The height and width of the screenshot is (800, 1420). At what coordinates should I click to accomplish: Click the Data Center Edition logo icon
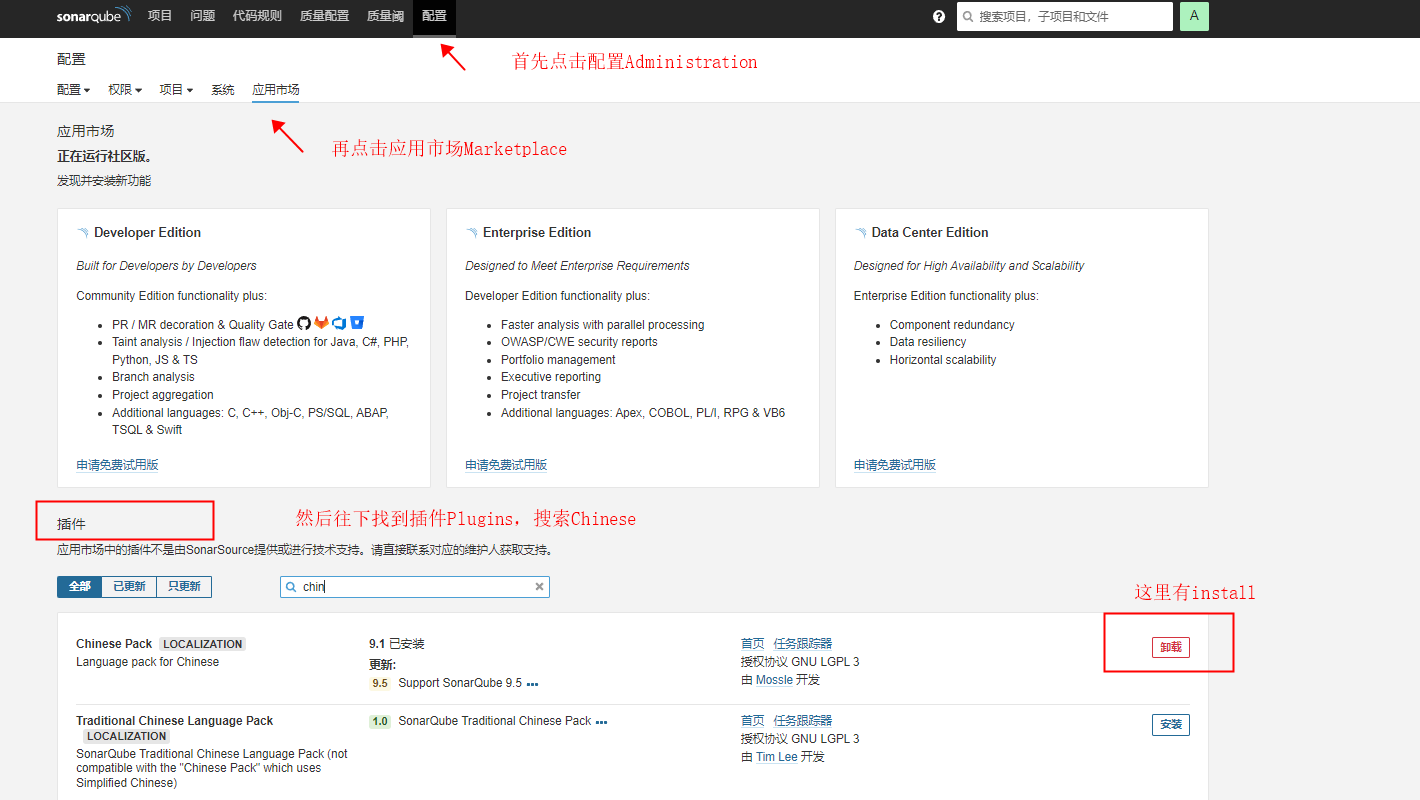tap(861, 232)
